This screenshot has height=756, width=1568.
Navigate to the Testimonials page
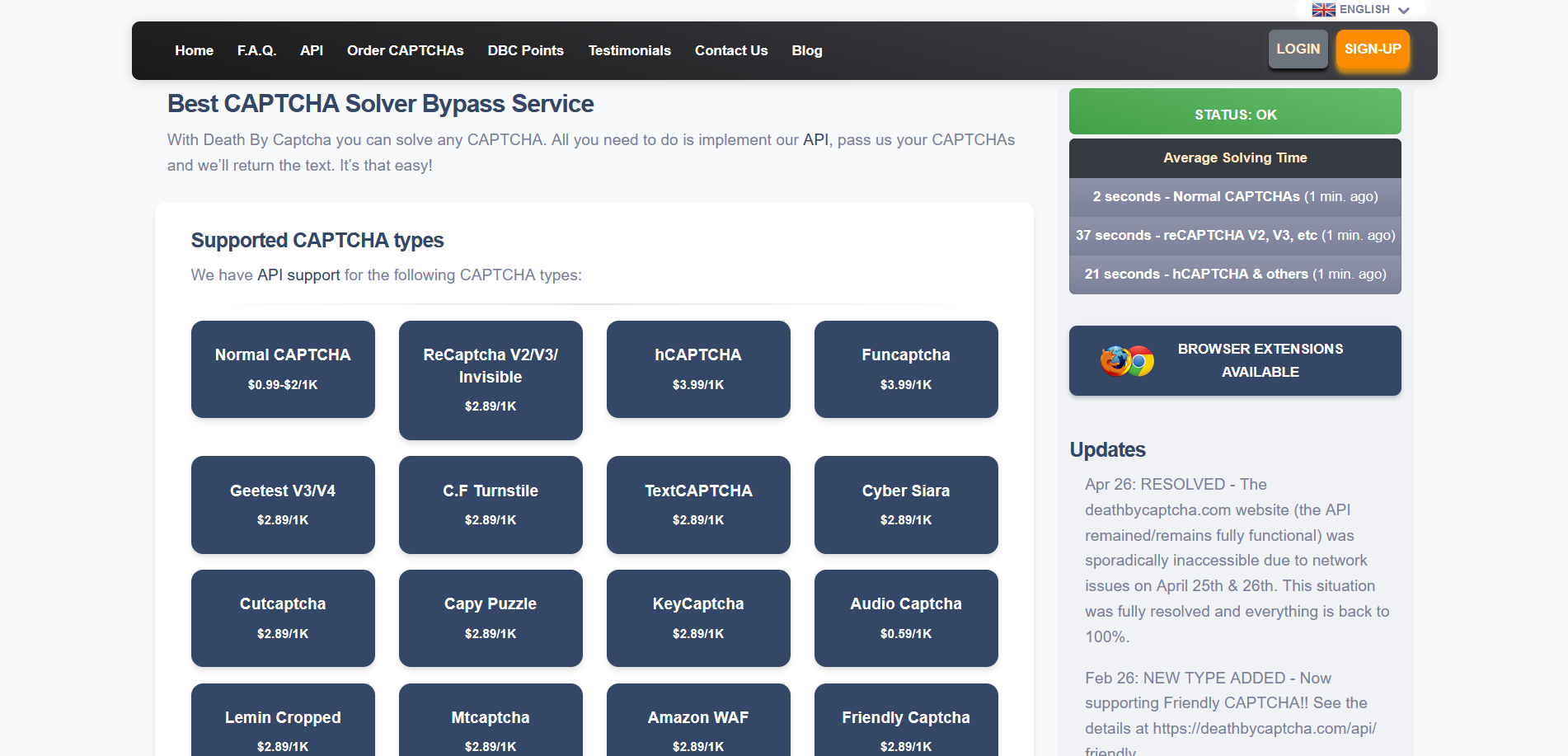pos(629,50)
